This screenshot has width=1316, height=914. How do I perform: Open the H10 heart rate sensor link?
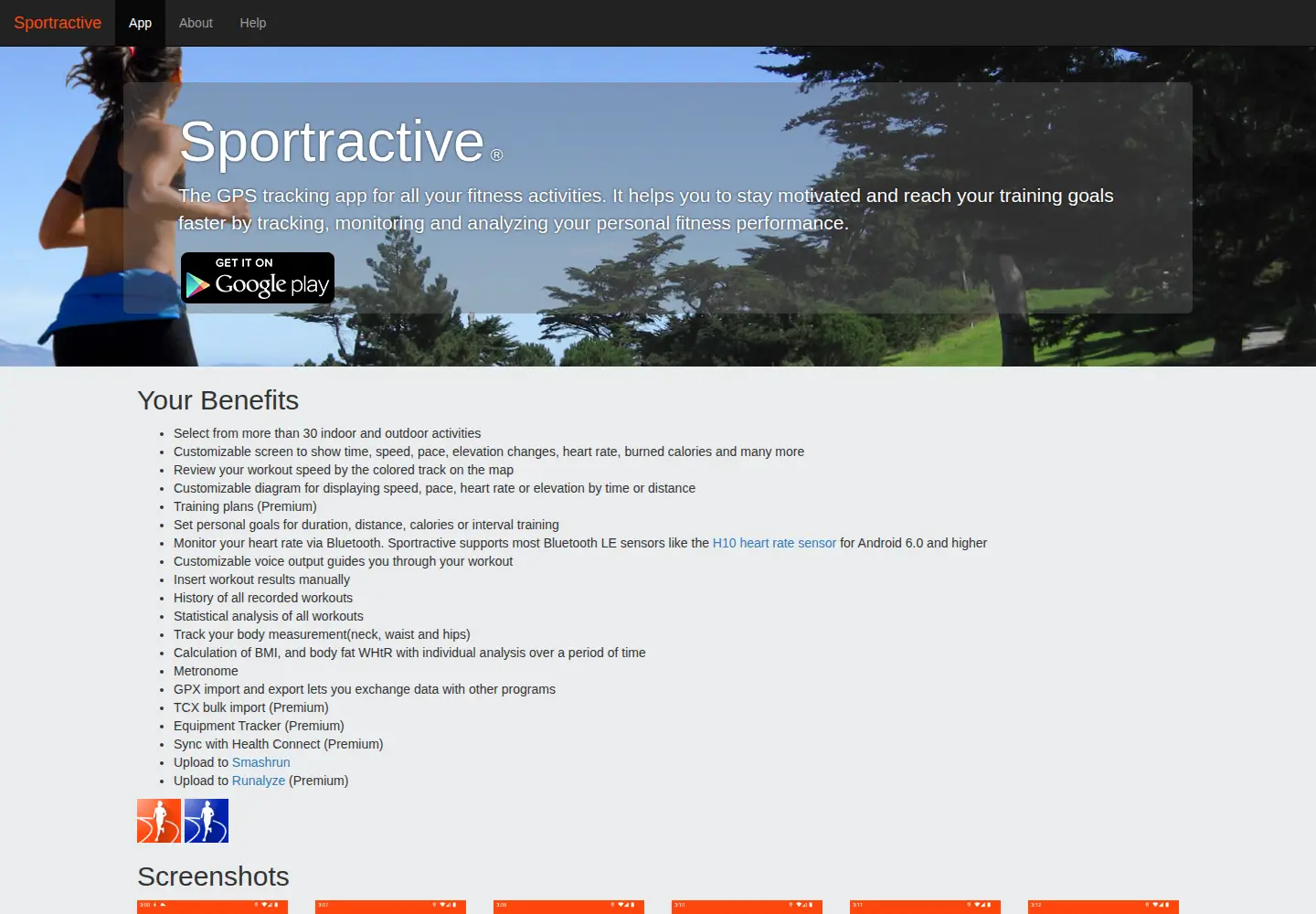(x=774, y=543)
